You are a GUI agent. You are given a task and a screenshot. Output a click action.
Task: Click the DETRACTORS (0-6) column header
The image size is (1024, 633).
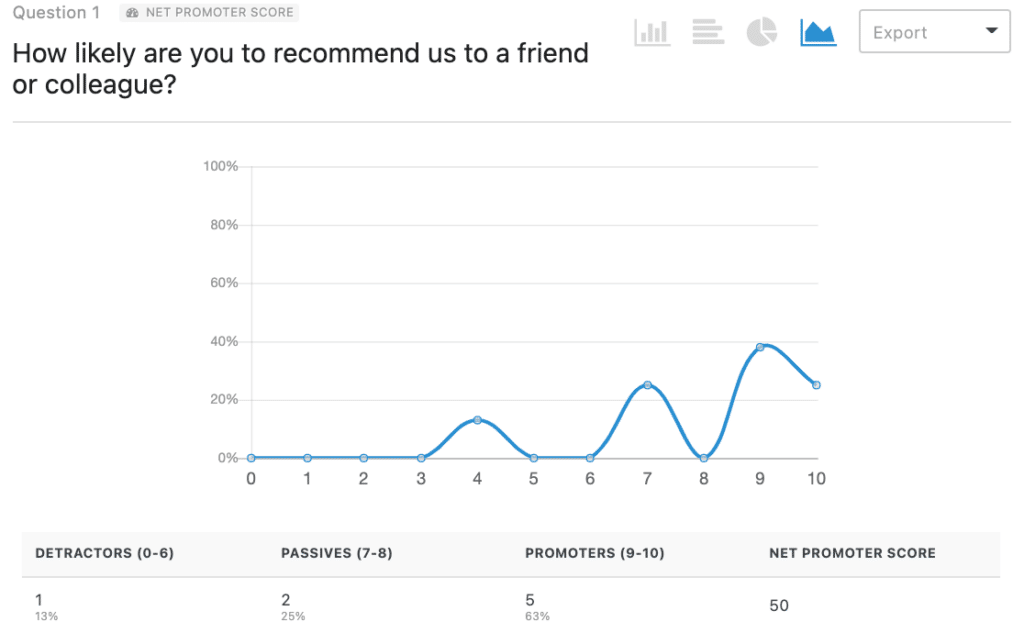(x=104, y=553)
